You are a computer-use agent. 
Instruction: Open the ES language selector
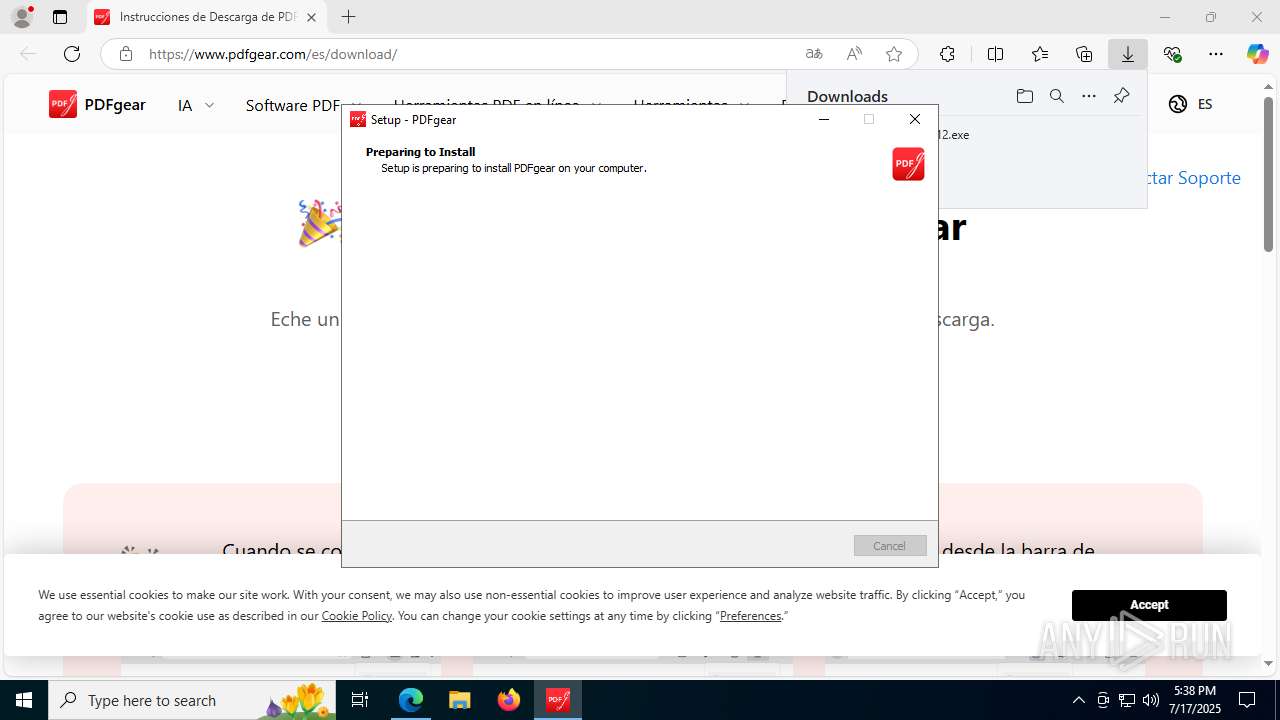(1191, 104)
